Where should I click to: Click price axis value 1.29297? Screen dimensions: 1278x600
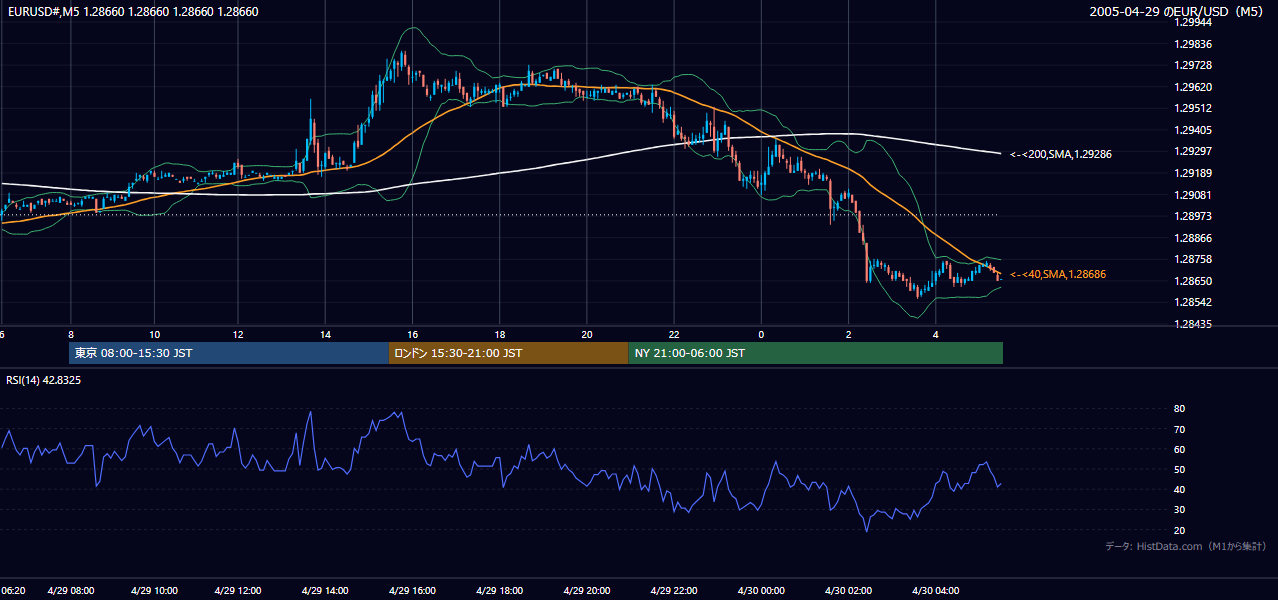[1192, 152]
